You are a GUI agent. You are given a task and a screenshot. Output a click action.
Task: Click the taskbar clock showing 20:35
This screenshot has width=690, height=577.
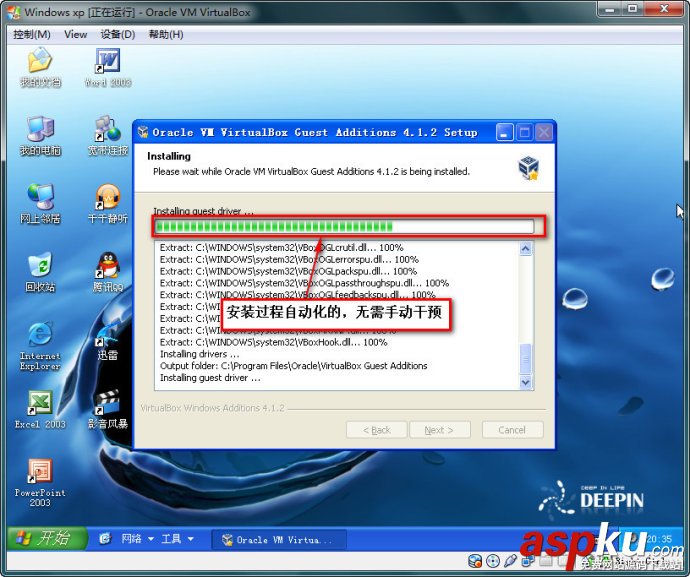point(659,539)
